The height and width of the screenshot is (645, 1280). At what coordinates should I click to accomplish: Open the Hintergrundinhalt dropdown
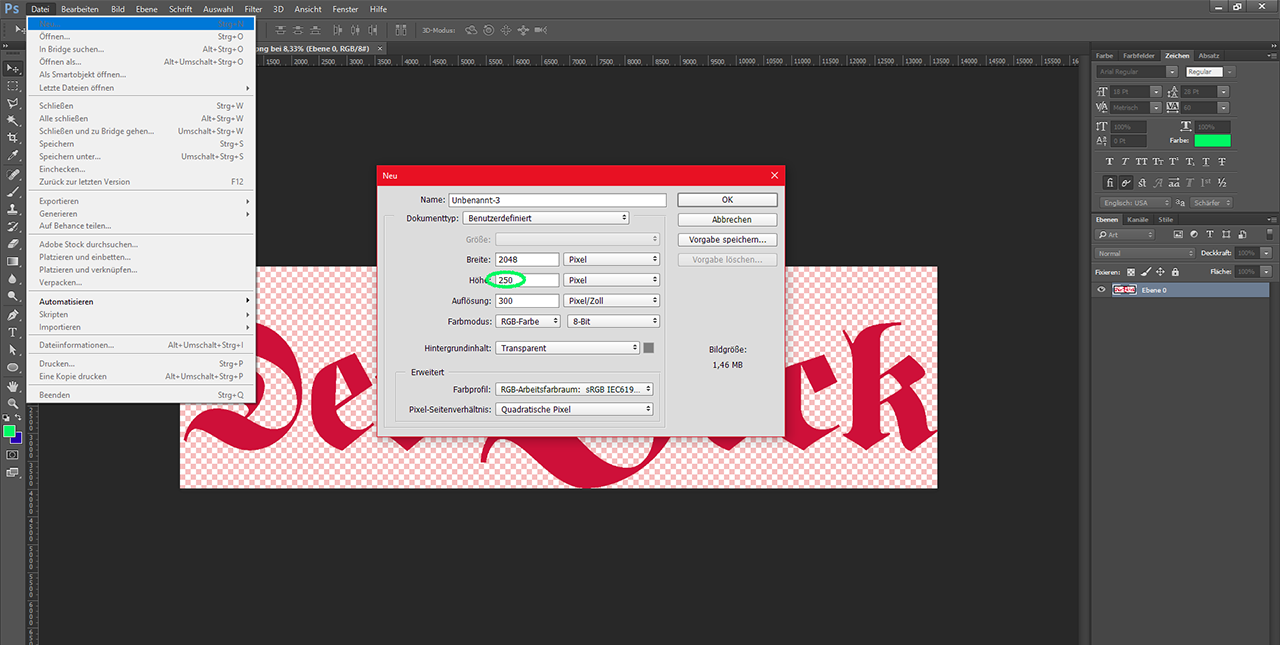(x=565, y=348)
